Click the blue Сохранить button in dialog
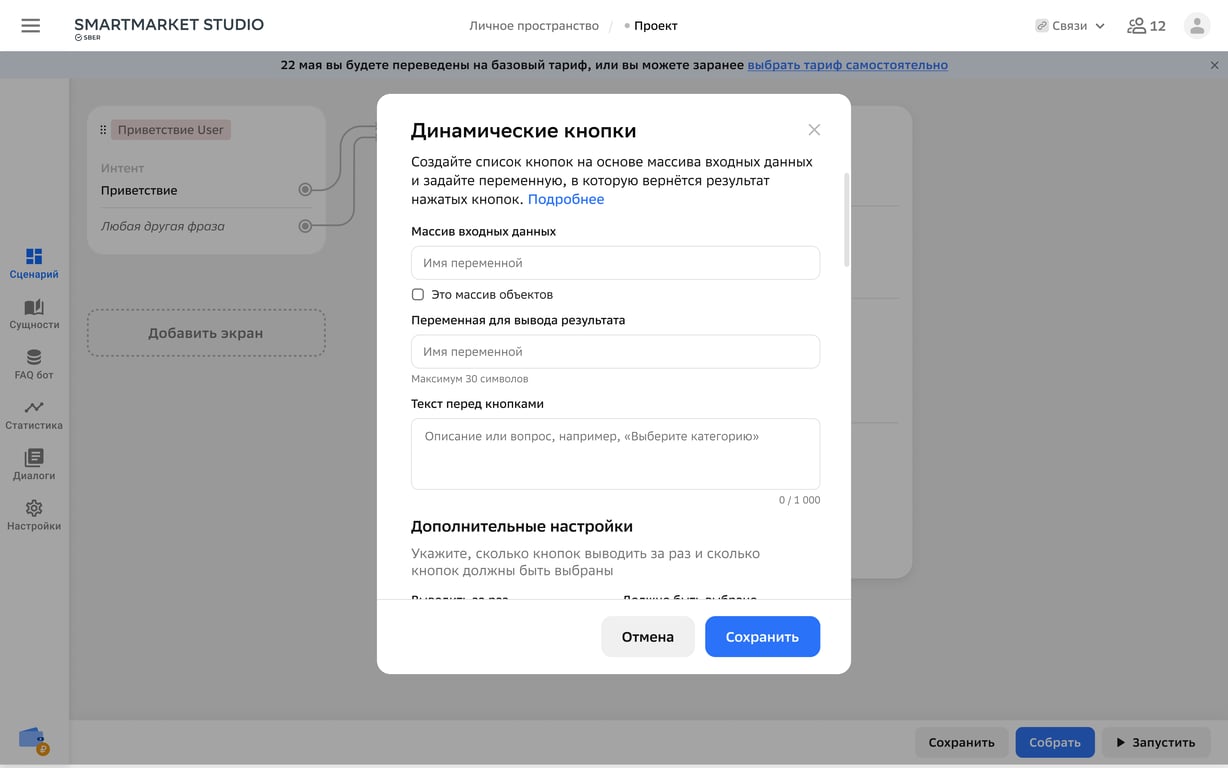The width and height of the screenshot is (1228, 768). (x=762, y=637)
